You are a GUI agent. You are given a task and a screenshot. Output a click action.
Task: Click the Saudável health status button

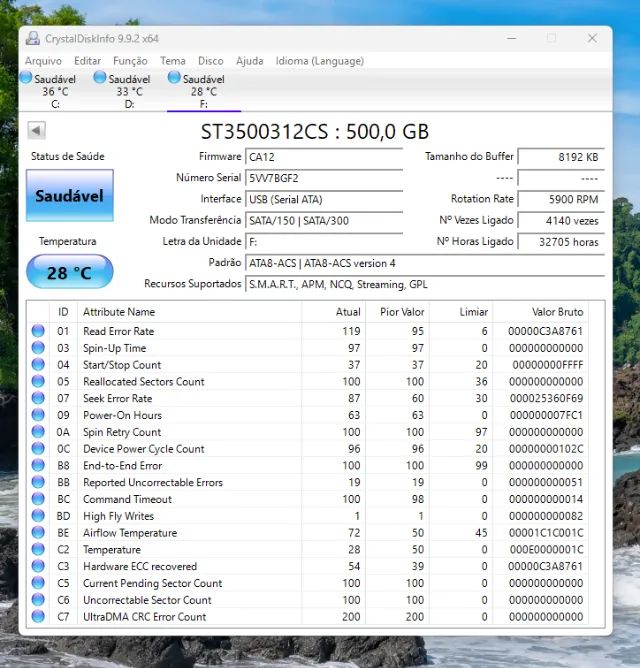pos(70,196)
